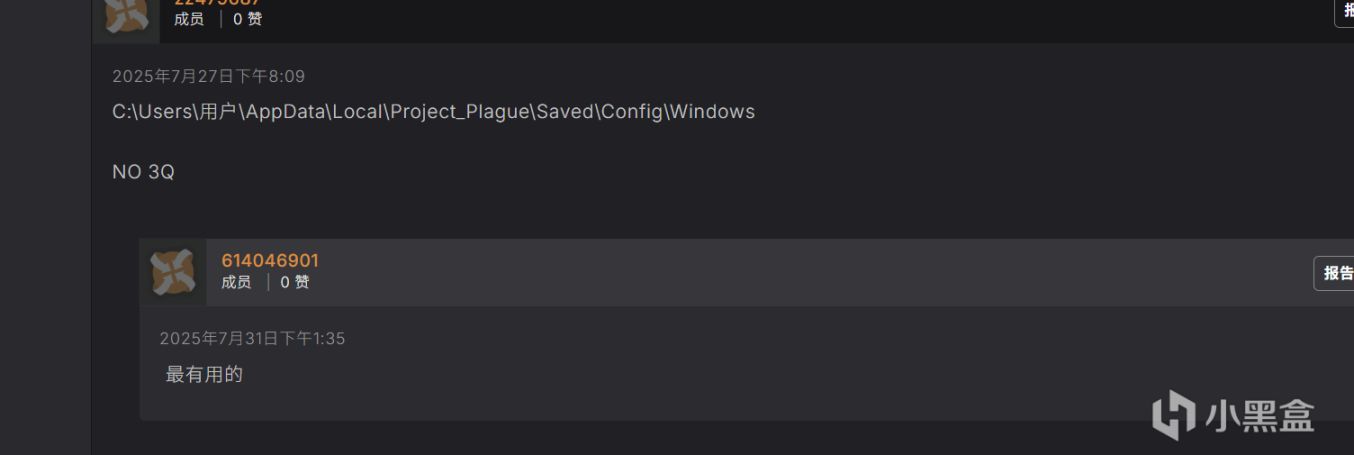Click the 成员 label under 614046901
Image resolution: width=1354 pixels, height=455 pixels.
236,283
